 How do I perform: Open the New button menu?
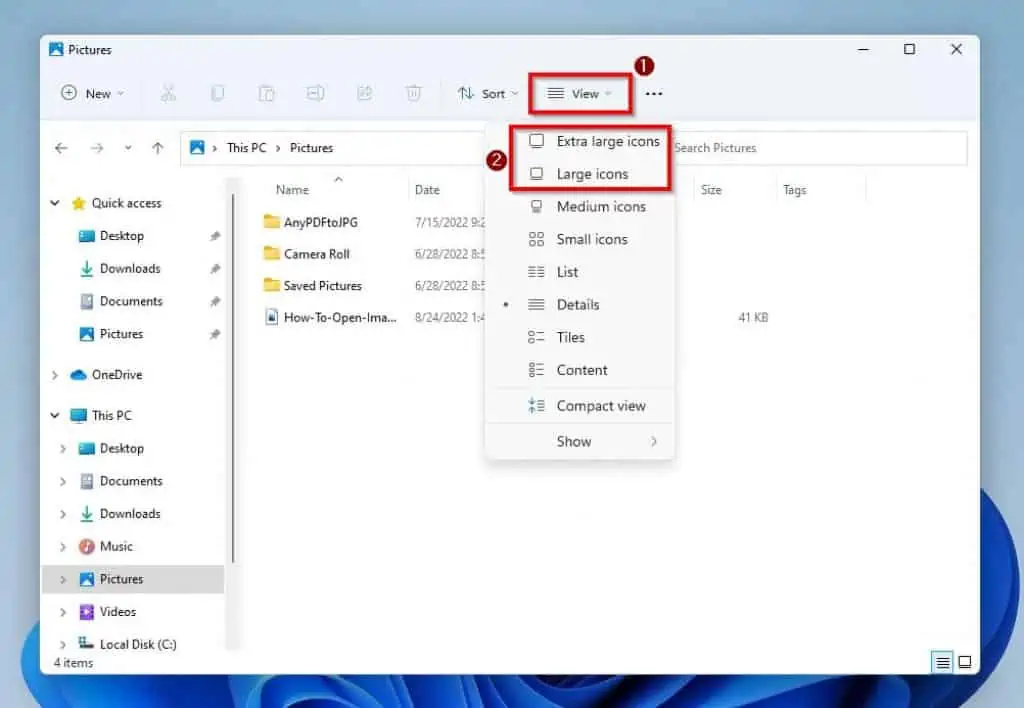tap(91, 93)
